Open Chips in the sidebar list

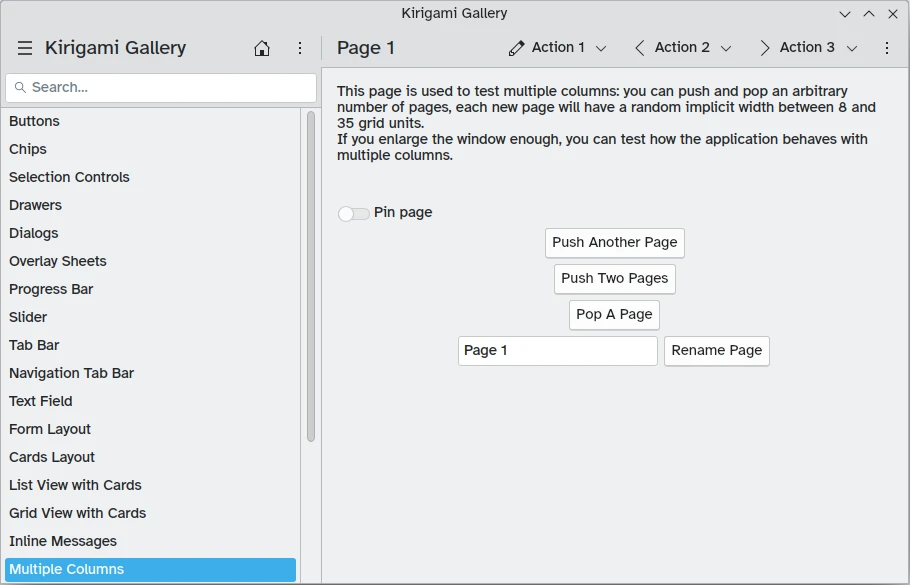tap(150, 149)
